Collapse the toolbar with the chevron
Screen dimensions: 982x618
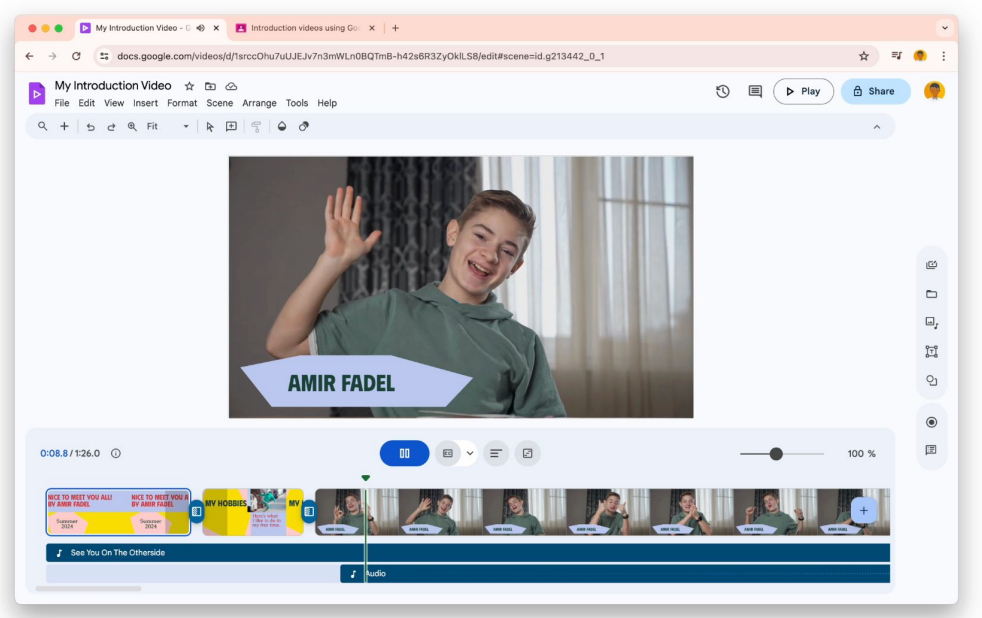877,127
